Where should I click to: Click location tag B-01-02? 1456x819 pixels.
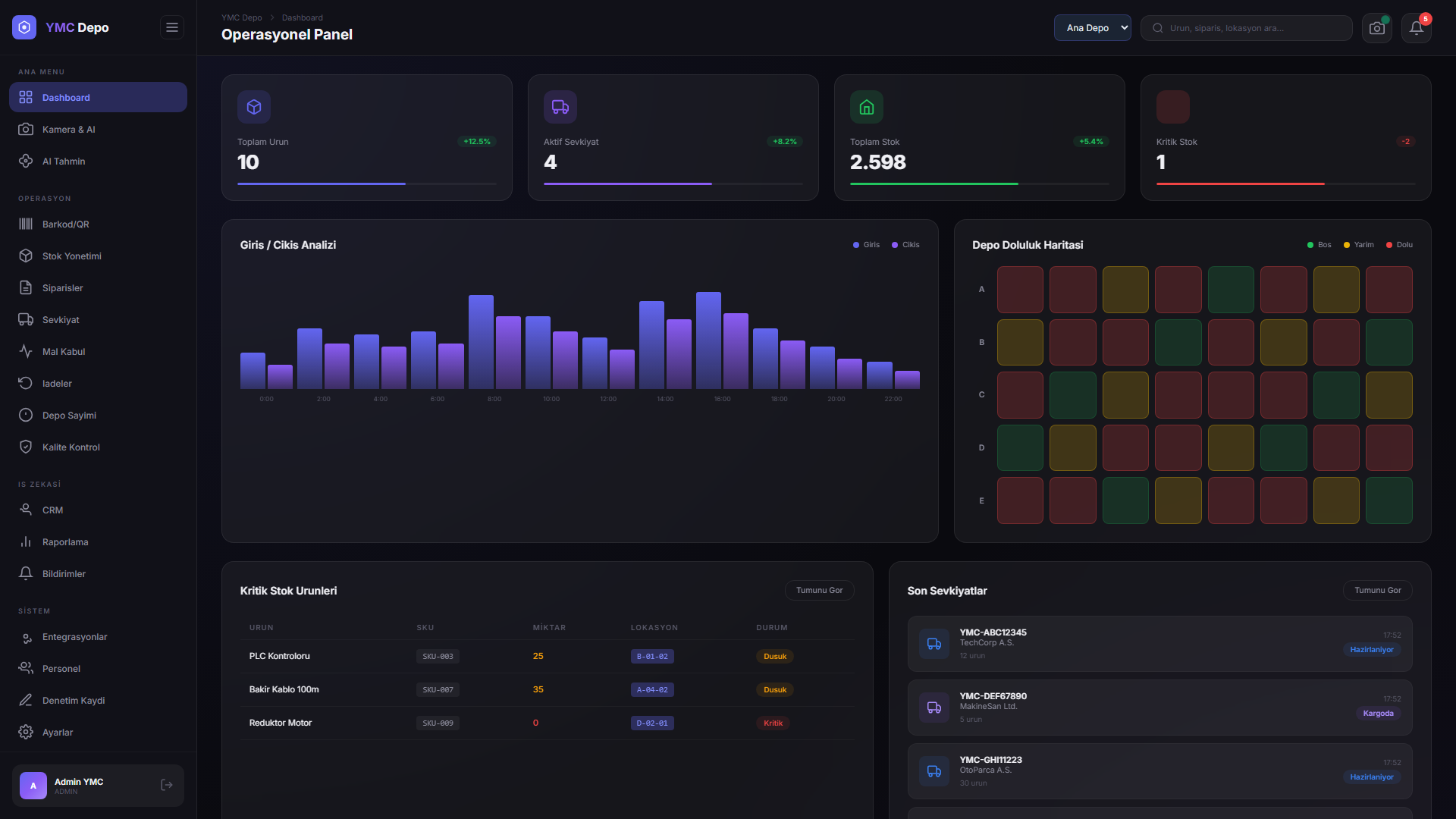point(652,657)
